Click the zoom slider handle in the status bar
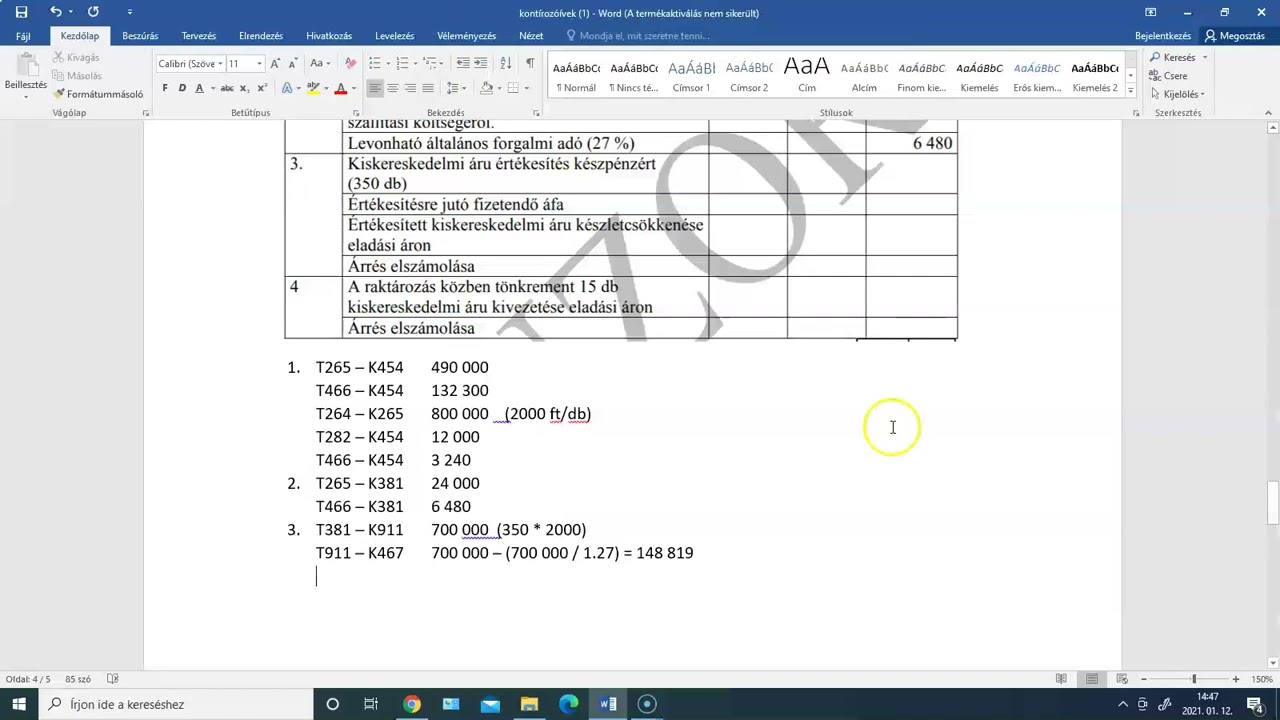The width and height of the screenshot is (1280, 720). (1193, 679)
